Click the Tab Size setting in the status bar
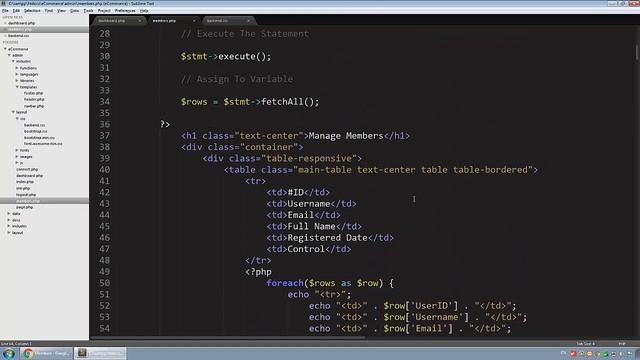 coord(586,344)
